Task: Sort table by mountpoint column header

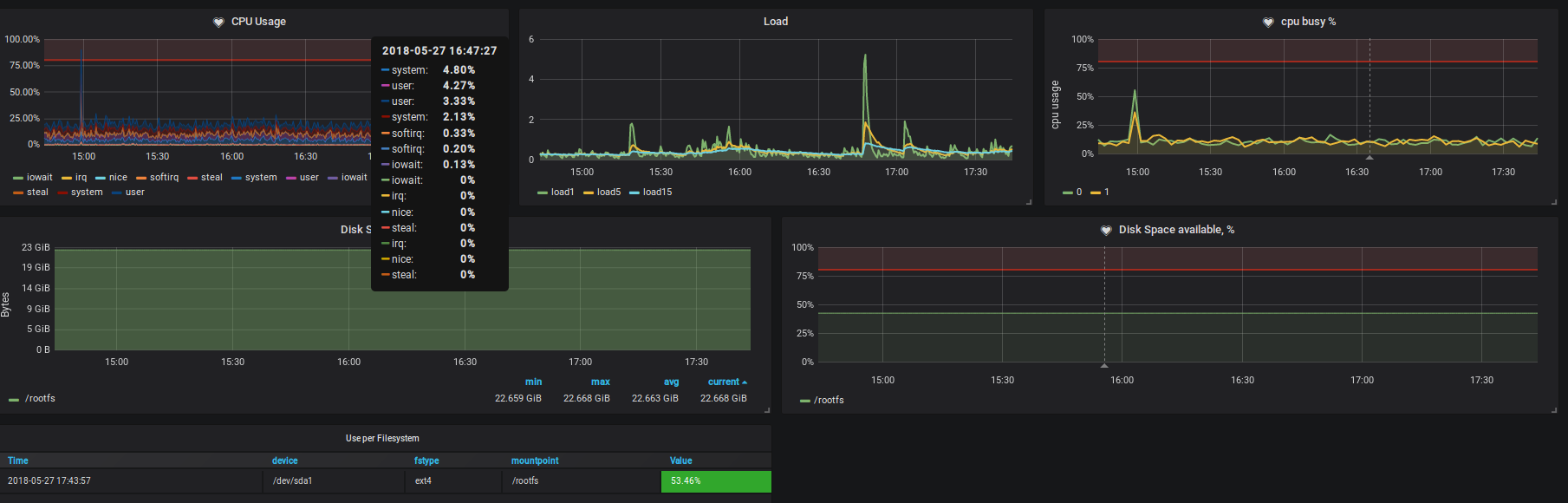Action: click(535, 461)
